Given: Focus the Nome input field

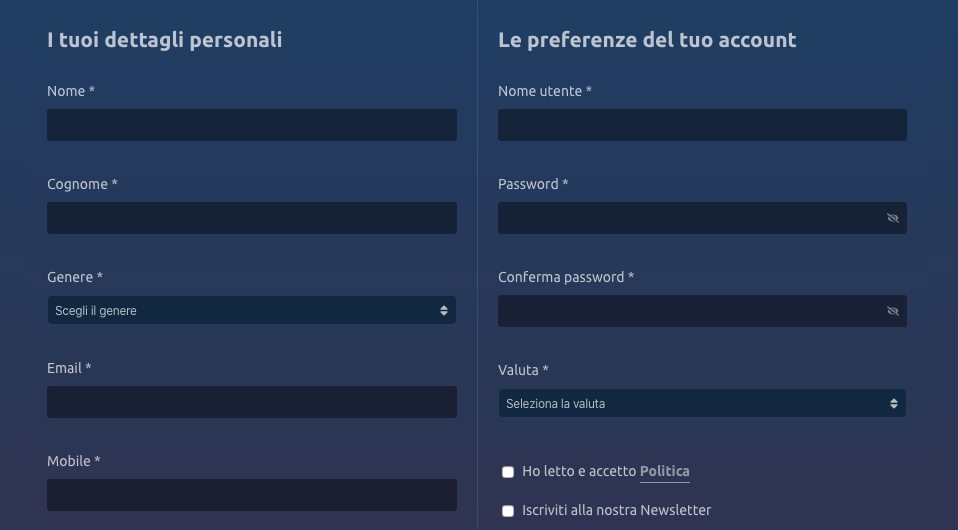Looking at the screenshot, I should tap(252, 125).
